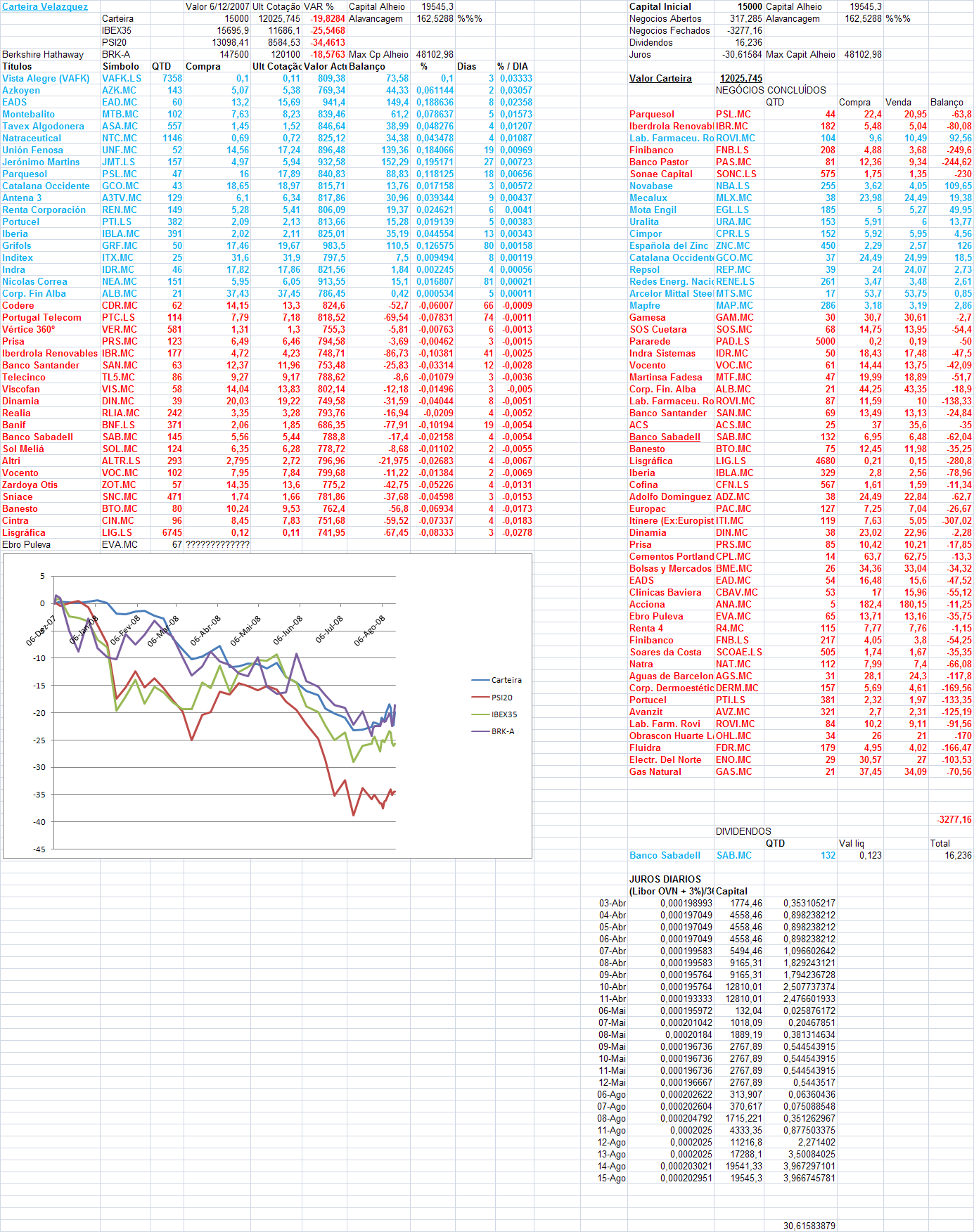Screen dimensions: 974x1232
Task: Click the Española del Zinc trade title
Action: (x=669, y=246)
